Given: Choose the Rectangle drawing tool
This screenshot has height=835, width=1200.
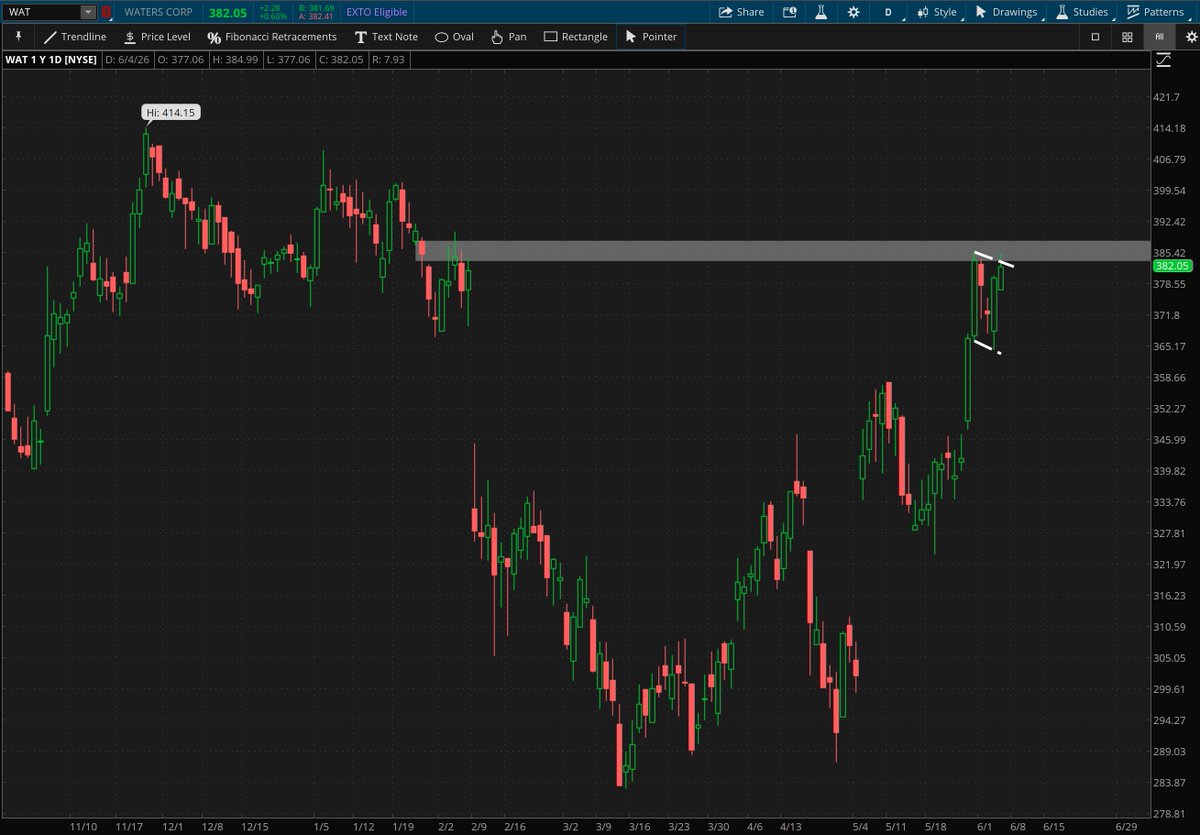Looking at the screenshot, I should point(576,37).
